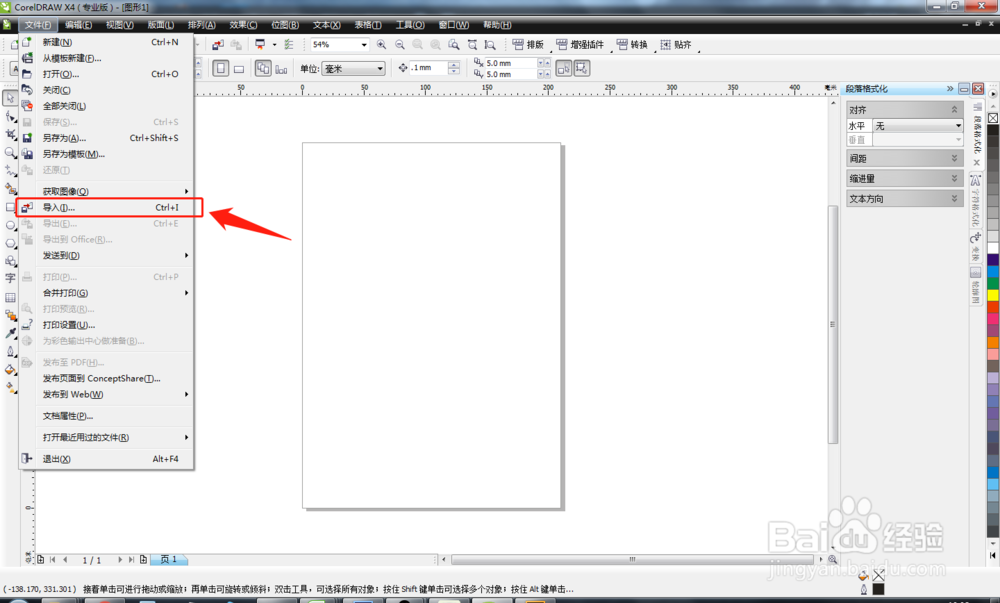Click the Zoom In magnifier icon

[381, 45]
